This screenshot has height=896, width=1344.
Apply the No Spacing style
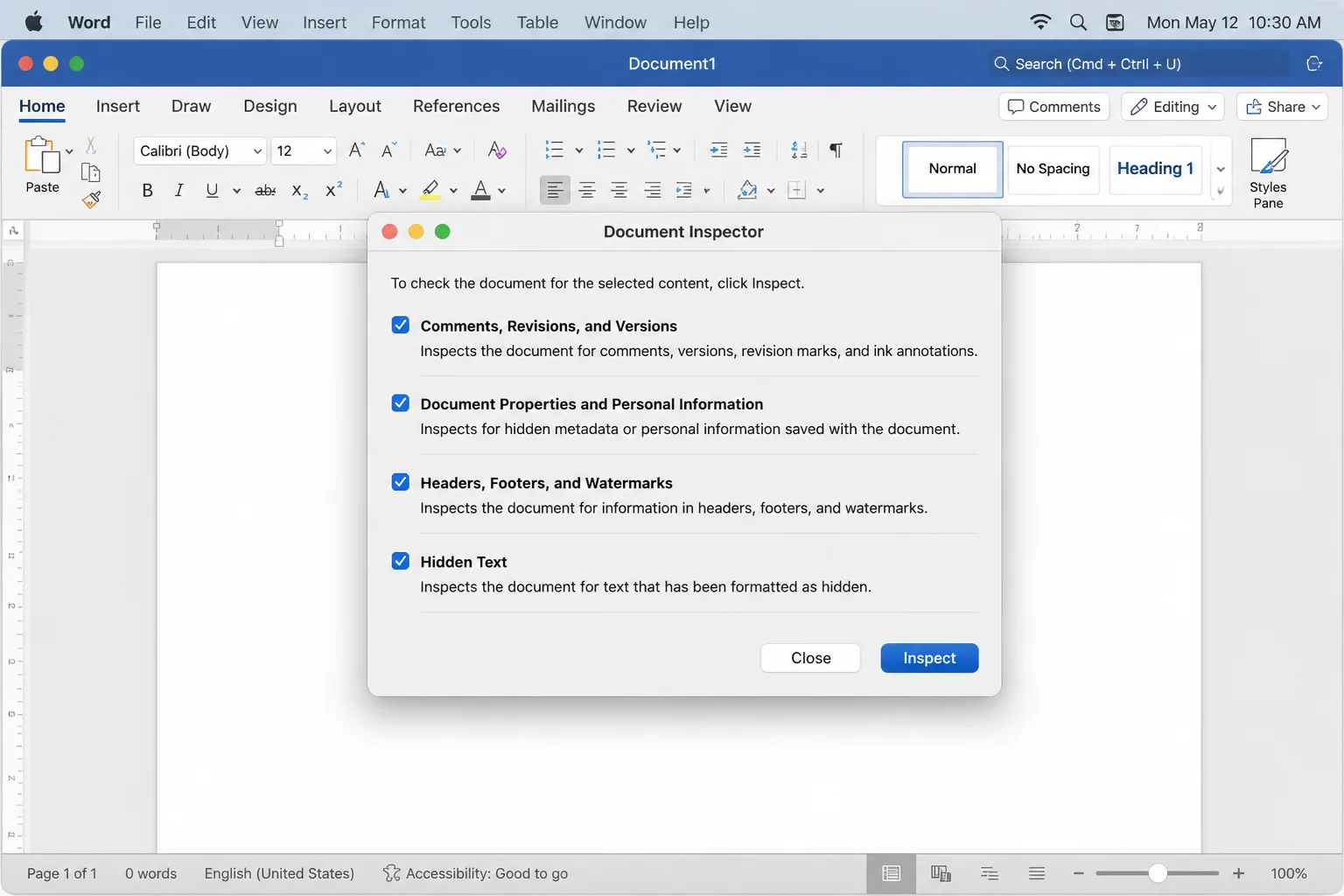pyautogui.click(x=1053, y=169)
